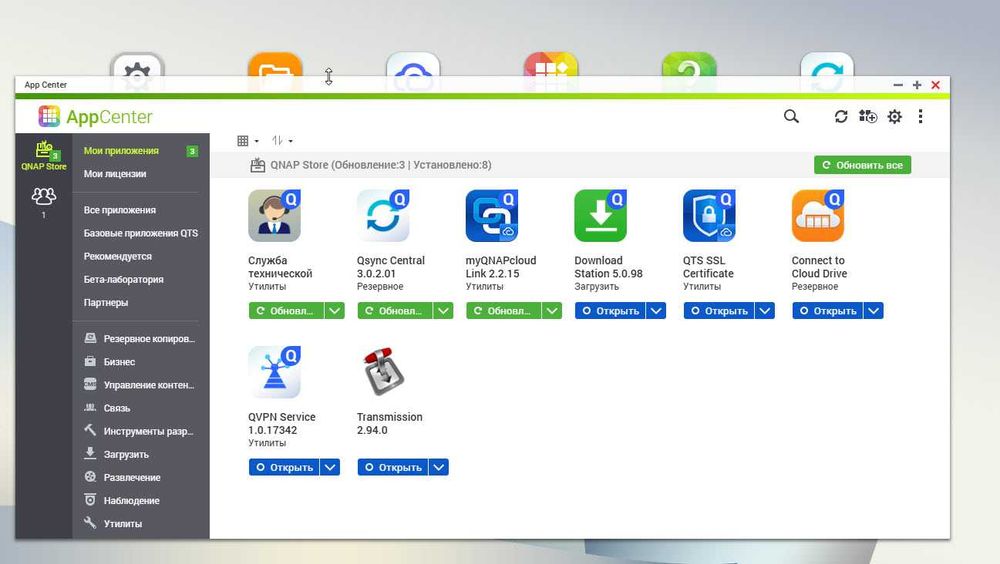This screenshot has width=1000, height=564.
Task: Click the search magnifier icon
Action: pyautogui.click(x=791, y=116)
